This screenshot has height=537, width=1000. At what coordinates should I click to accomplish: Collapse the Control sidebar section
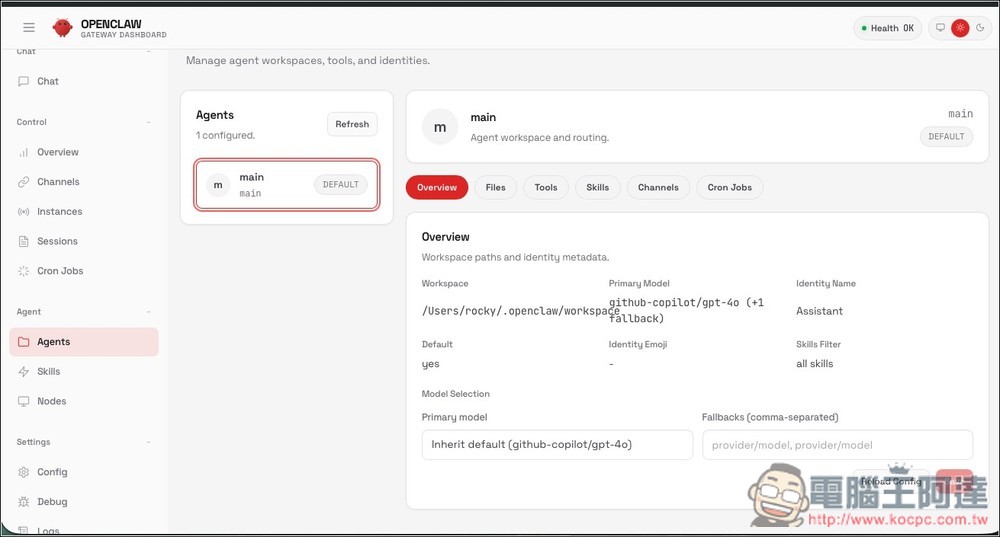[x=149, y=122]
